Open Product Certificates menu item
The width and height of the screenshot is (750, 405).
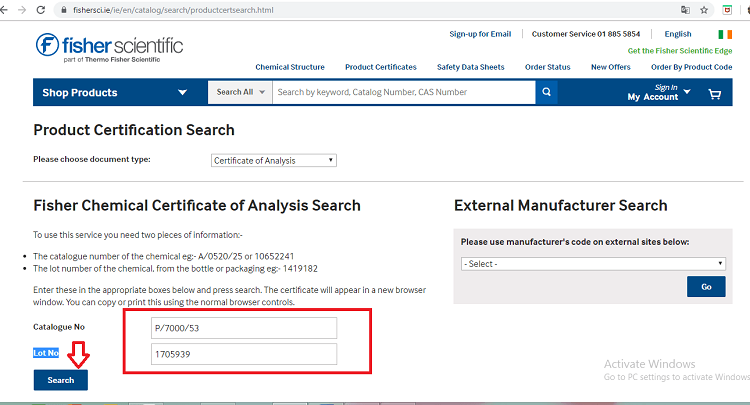coord(381,67)
